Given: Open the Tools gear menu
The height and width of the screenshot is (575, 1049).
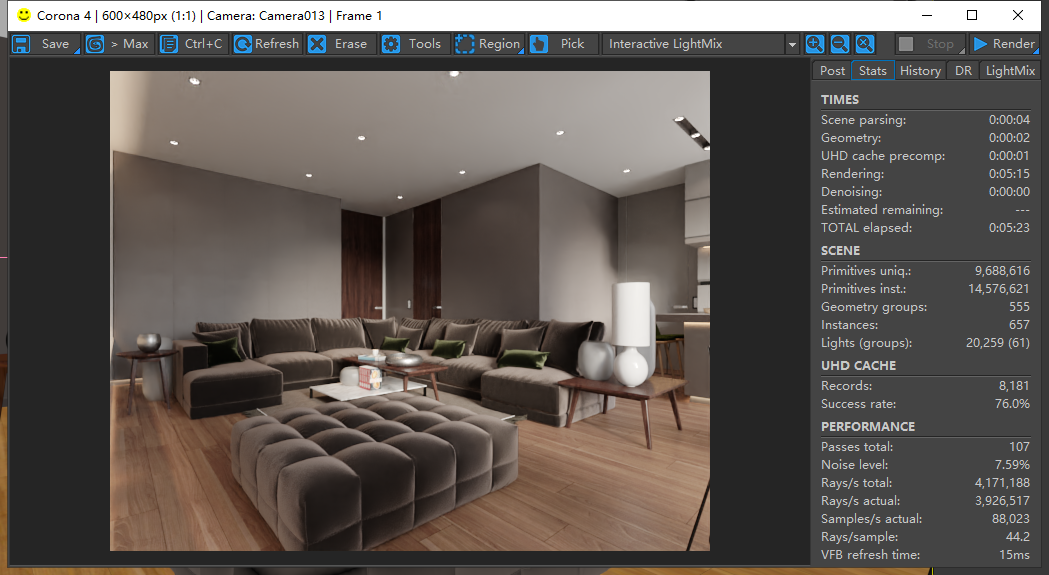Looking at the screenshot, I should (413, 44).
